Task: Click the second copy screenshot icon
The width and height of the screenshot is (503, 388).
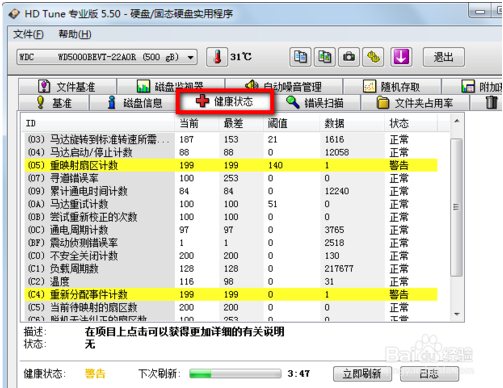Action: pos(325,57)
